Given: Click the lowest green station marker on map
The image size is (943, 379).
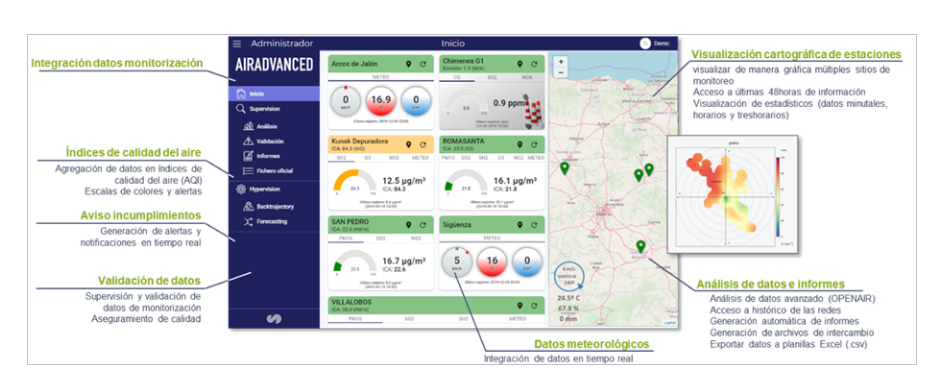Looking at the screenshot, I should point(640,247).
